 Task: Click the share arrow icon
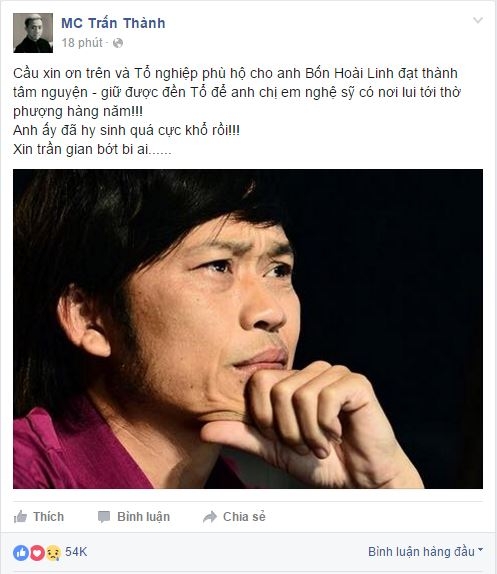[210, 517]
